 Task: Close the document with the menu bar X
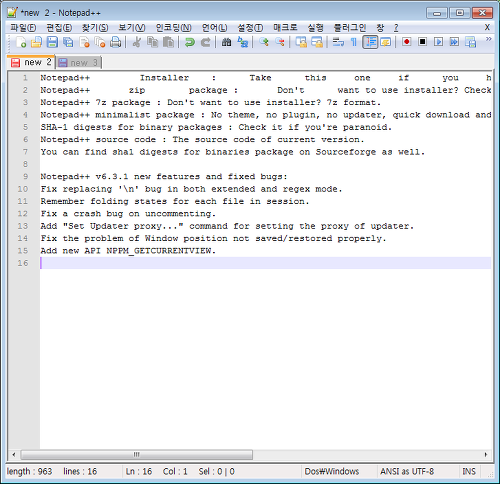pyautogui.click(x=487, y=27)
